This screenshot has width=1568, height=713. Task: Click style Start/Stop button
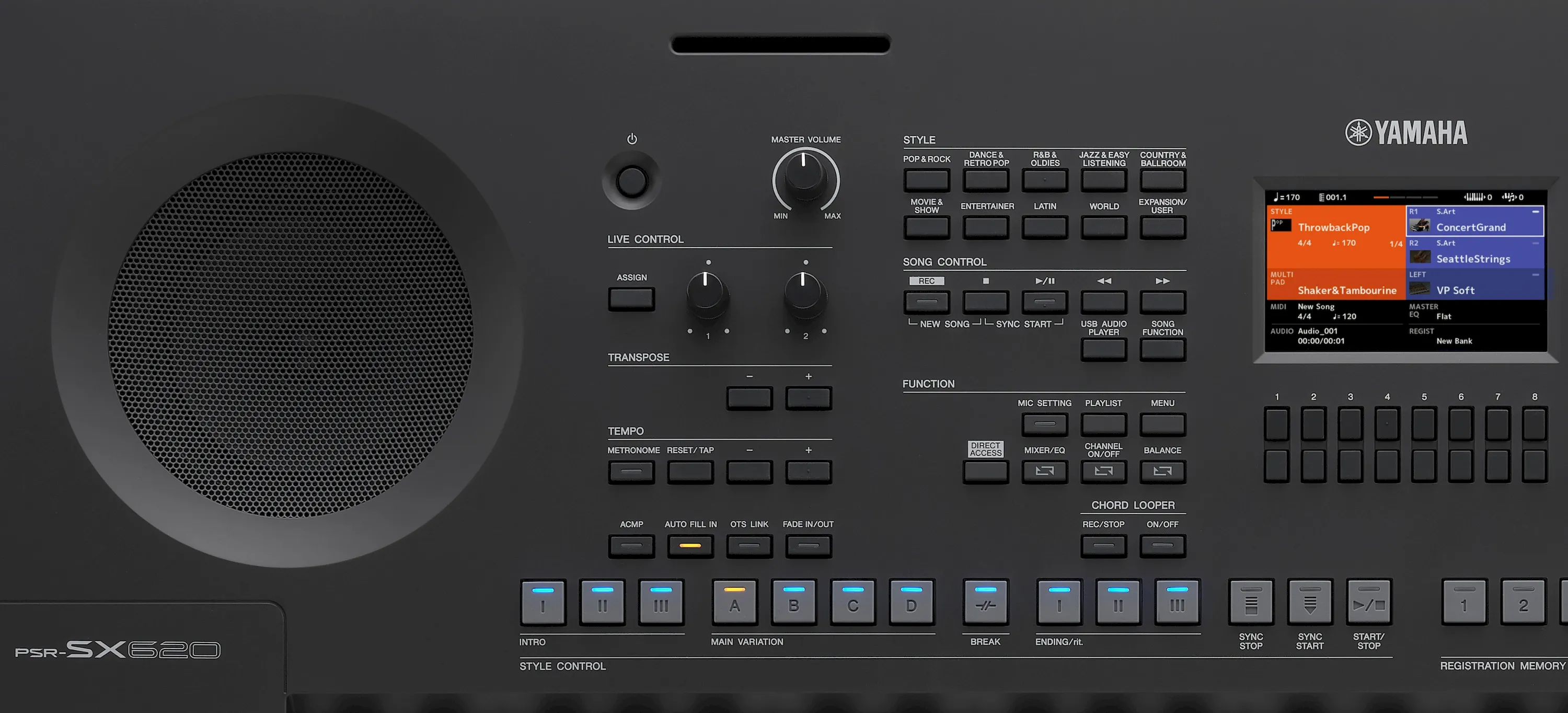pos(1369,602)
